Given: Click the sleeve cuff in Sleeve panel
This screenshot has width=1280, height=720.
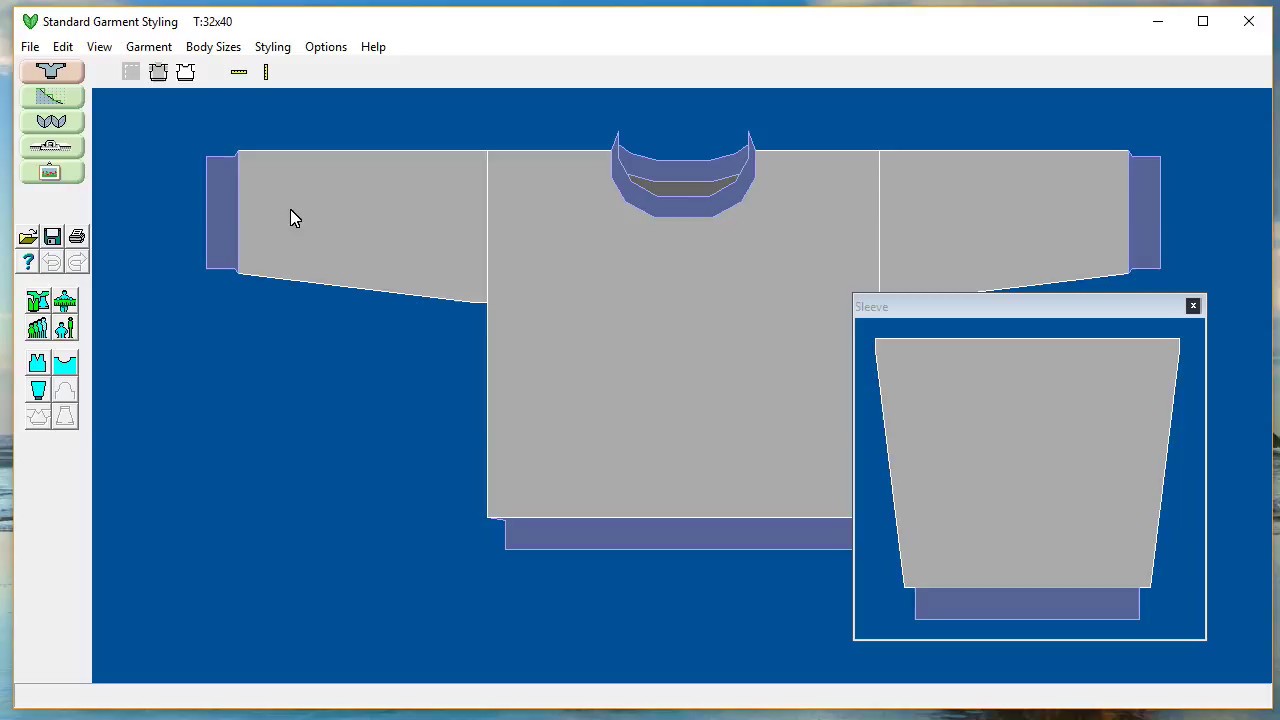Looking at the screenshot, I should click(x=1027, y=603).
